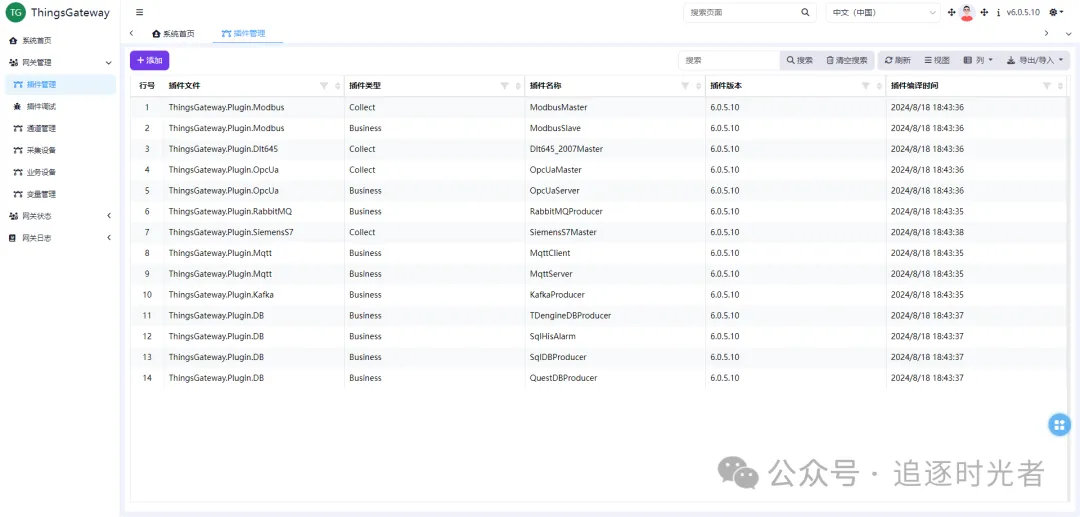
Task: Open the 列 columns dropdown
Action: 978,61
